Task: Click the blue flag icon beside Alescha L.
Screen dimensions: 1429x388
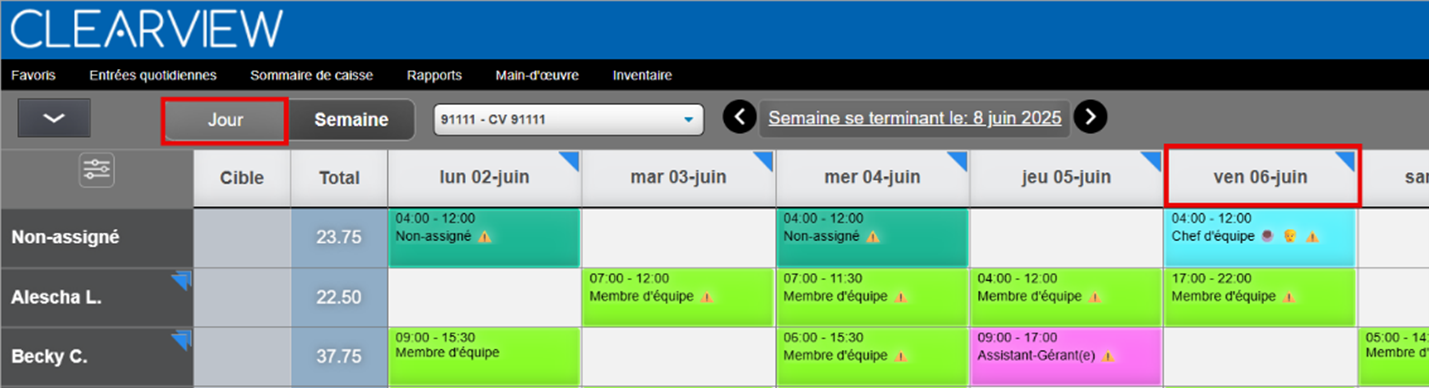Action: (181, 282)
